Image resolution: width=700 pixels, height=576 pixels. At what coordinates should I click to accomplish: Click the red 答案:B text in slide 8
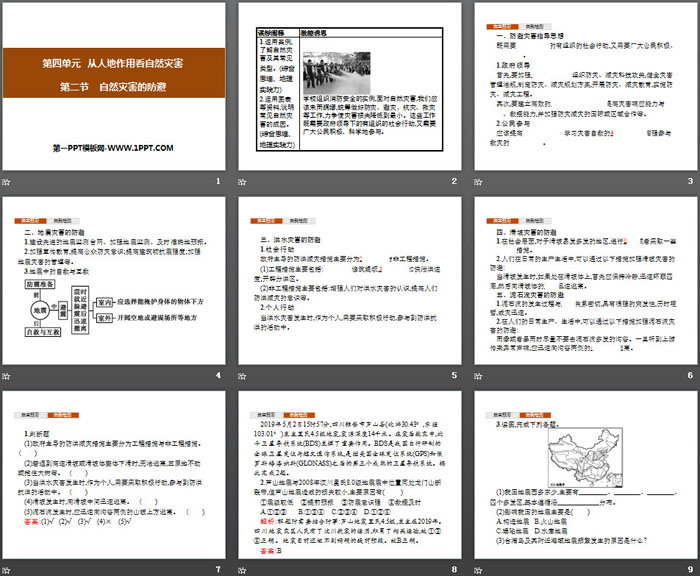[271, 551]
